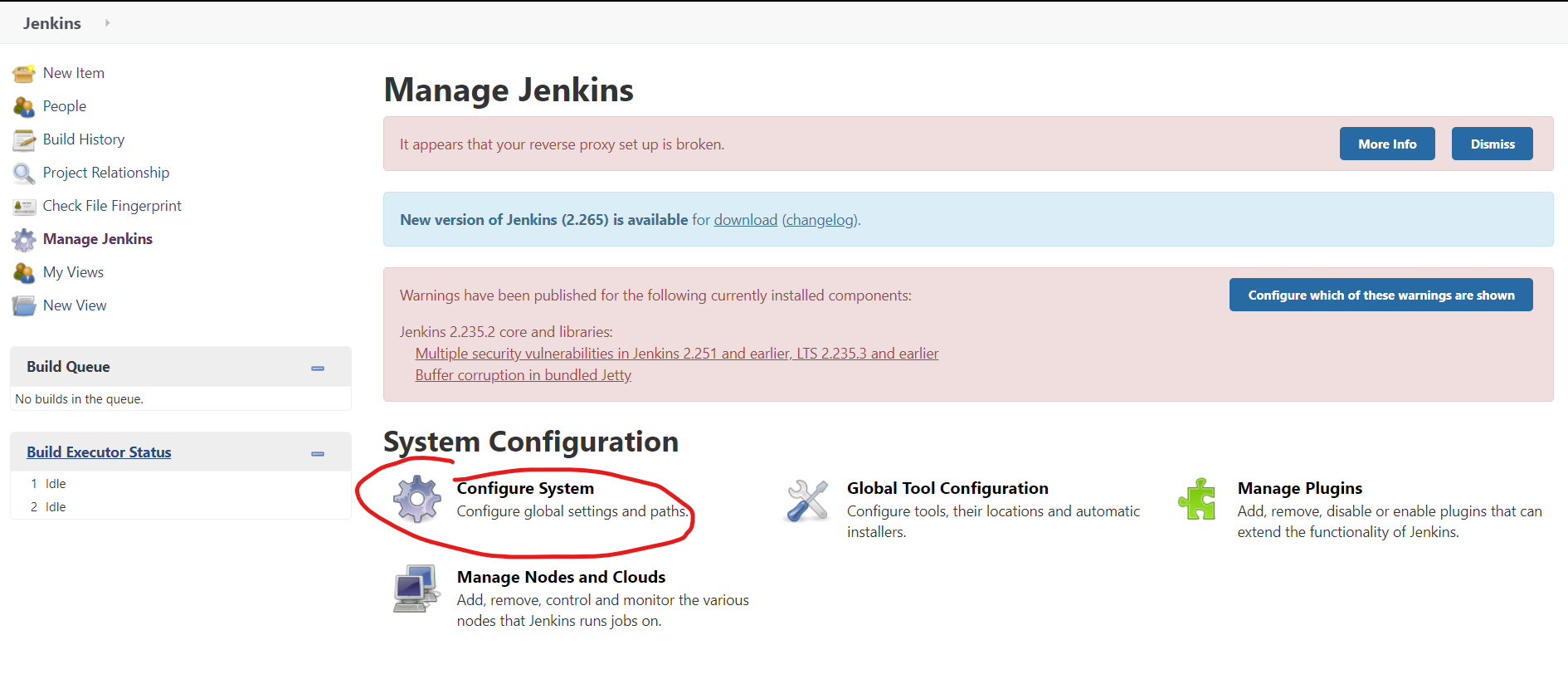The height and width of the screenshot is (674, 1568).
Task: Click the 'No builds in the queue.' text
Action: click(79, 399)
